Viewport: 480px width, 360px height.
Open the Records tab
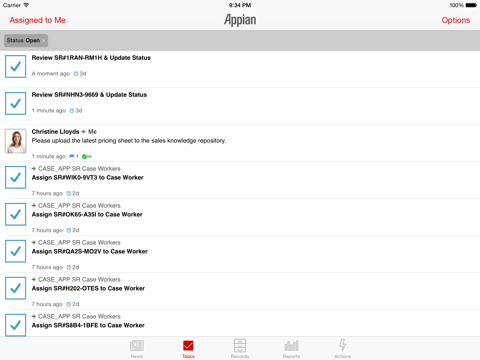point(240,349)
